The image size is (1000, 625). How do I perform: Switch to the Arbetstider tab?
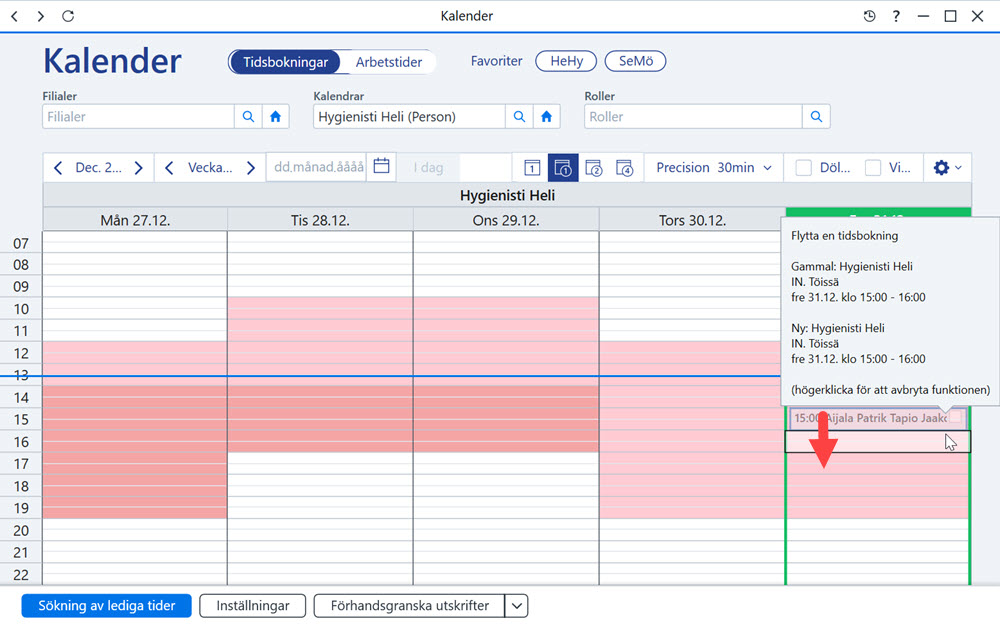point(388,62)
